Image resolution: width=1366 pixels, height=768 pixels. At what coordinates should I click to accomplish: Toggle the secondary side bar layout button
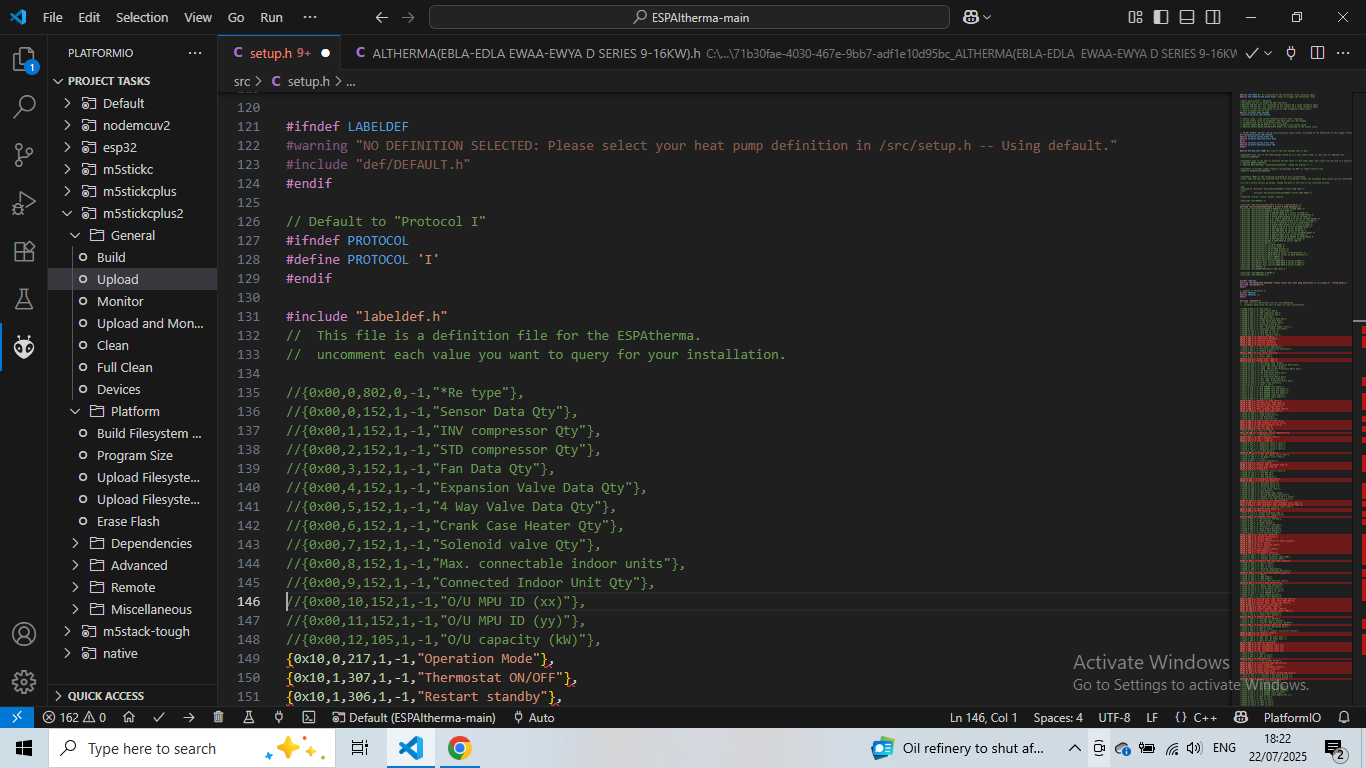1211,17
